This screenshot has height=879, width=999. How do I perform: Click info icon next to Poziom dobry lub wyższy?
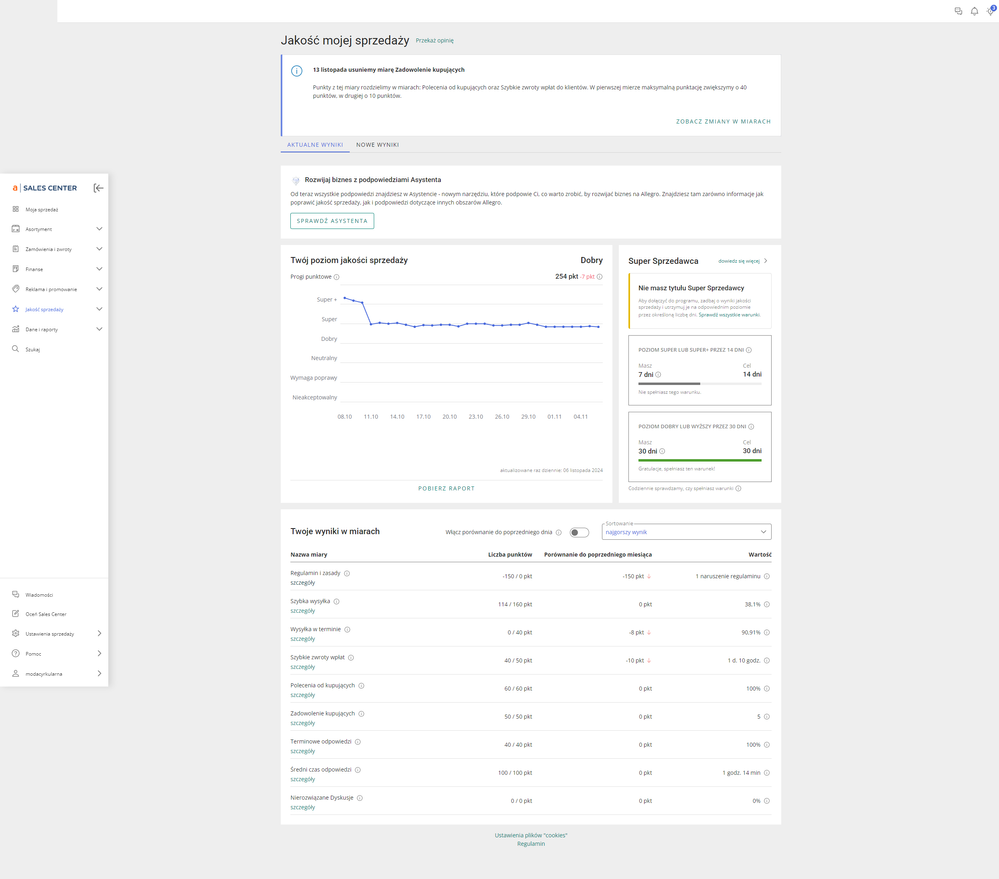[x=751, y=427]
